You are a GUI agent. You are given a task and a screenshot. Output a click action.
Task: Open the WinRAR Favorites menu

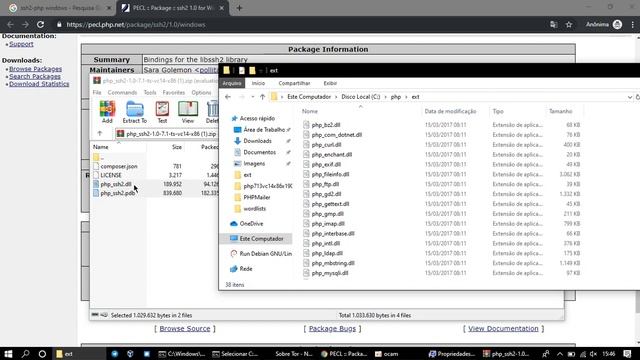tap(173, 93)
